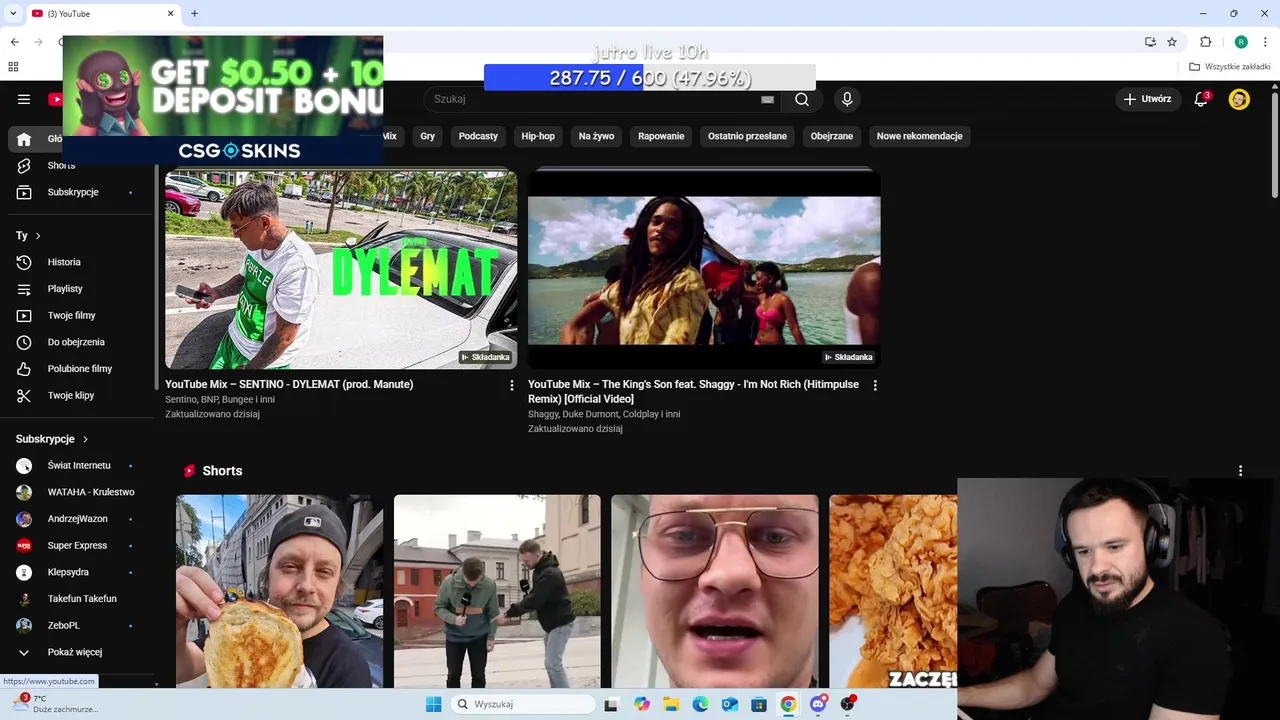Open the Chrome three-dot menu
This screenshot has width=1280, height=720.
pyautogui.click(x=1265, y=42)
